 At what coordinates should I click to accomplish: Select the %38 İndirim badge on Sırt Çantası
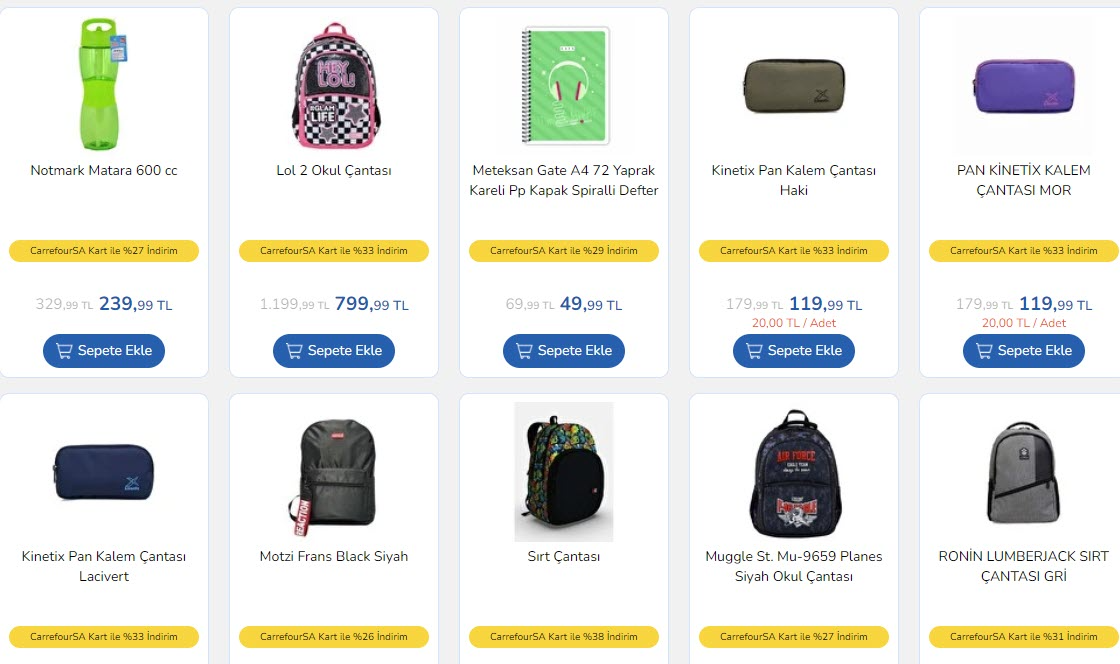click(x=564, y=637)
